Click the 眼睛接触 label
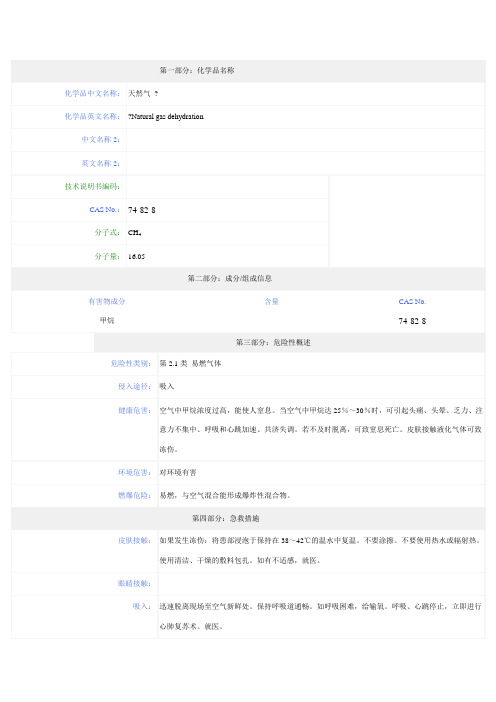This screenshot has height=702, width=496. tap(135, 583)
